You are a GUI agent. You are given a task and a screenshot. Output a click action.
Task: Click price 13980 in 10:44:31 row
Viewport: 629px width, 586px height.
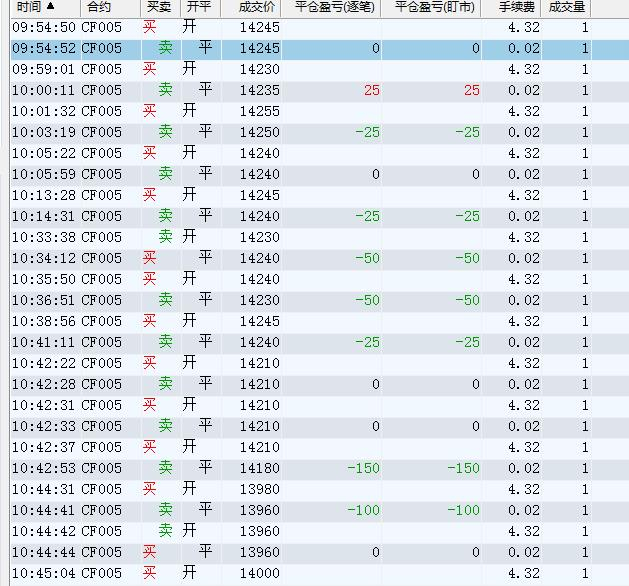point(260,489)
